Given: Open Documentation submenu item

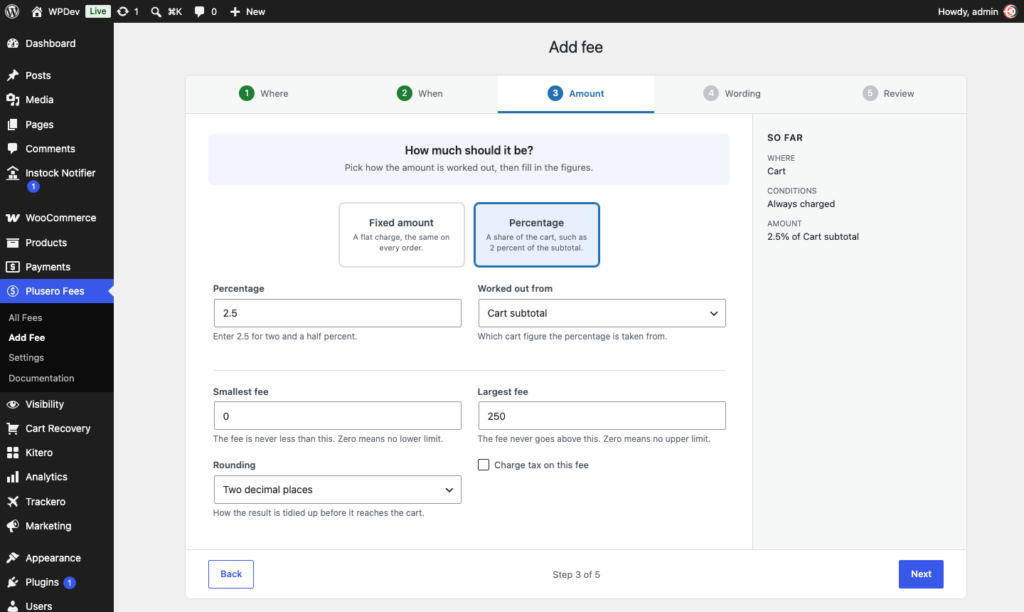Looking at the screenshot, I should pyautogui.click(x=41, y=378).
